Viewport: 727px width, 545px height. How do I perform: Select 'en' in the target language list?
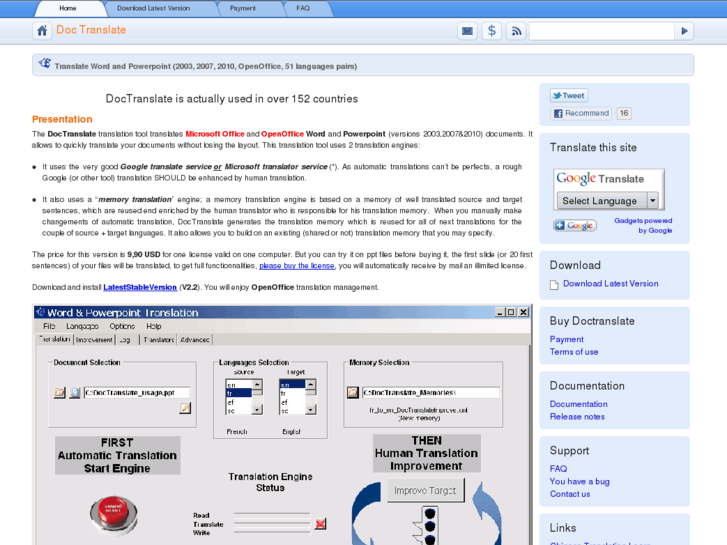(292, 385)
